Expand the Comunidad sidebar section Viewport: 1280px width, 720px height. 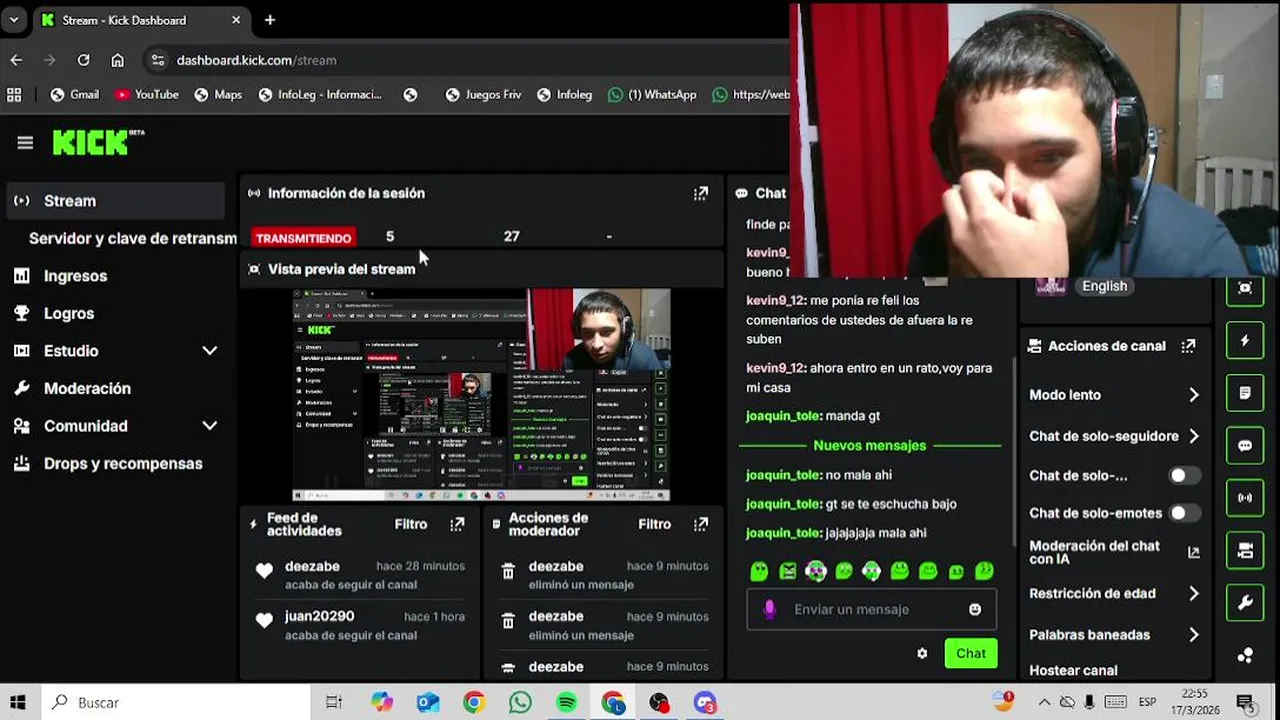pyautogui.click(x=209, y=426)
